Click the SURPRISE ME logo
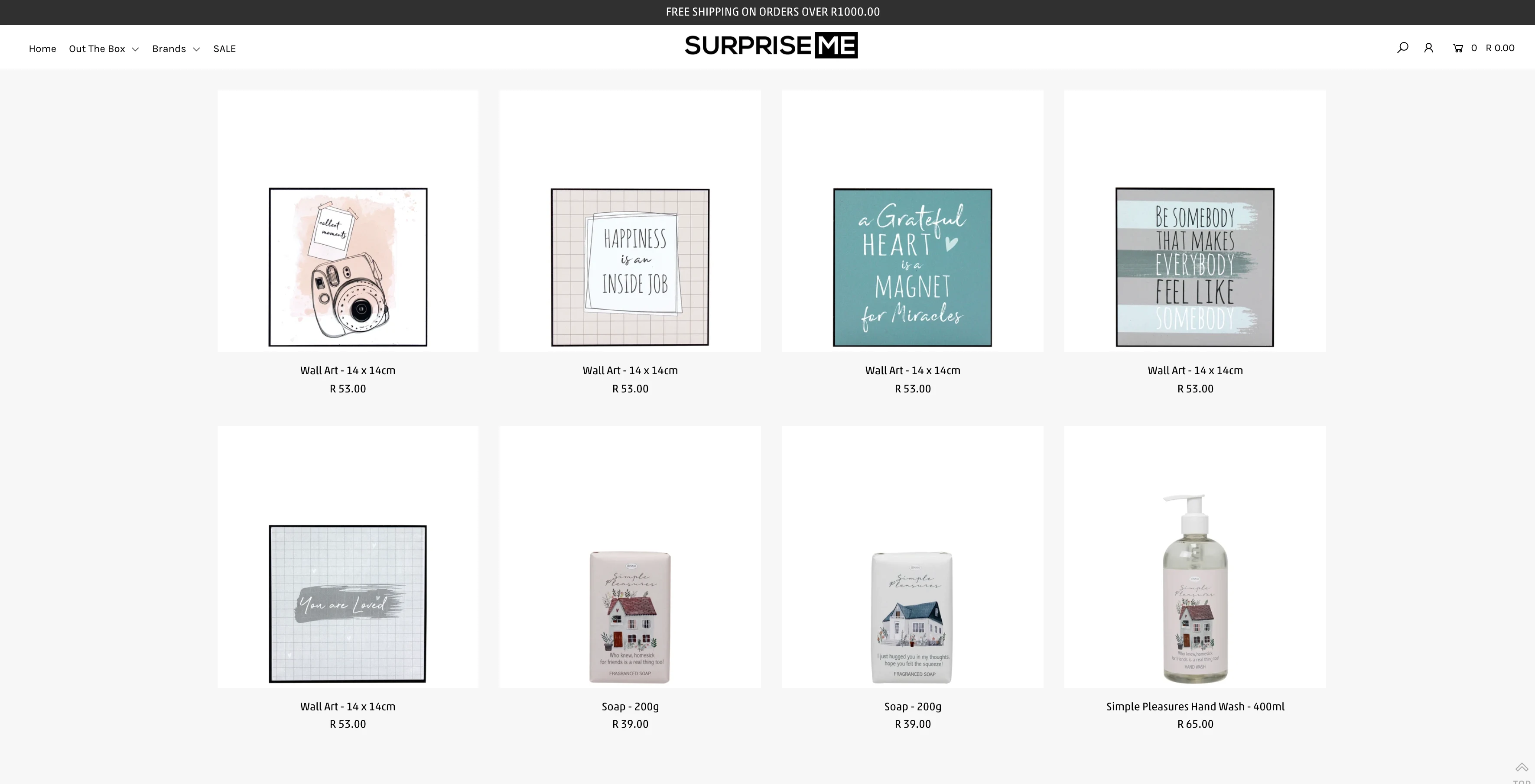The image size is (1535, 784). point(771,45)
